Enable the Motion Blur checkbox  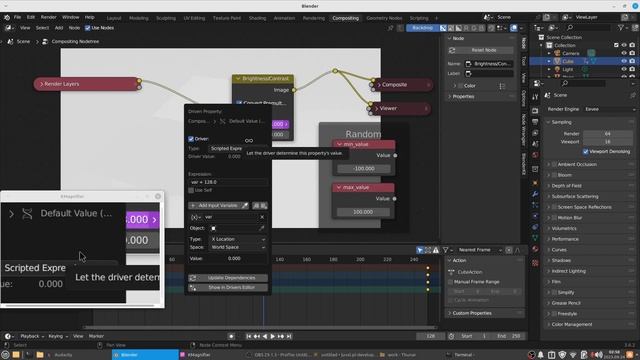coord(554,218)
